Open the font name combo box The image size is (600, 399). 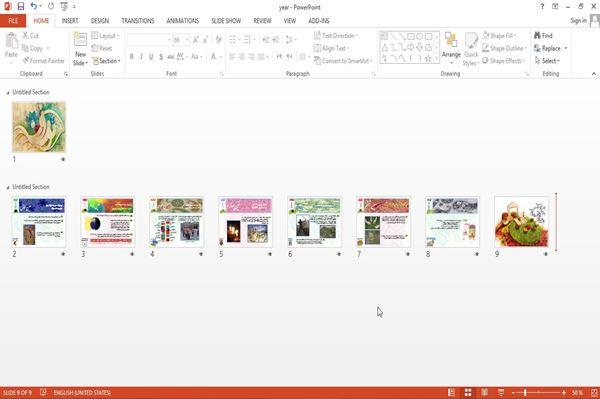pyautogui.click(x=149, y=39)
